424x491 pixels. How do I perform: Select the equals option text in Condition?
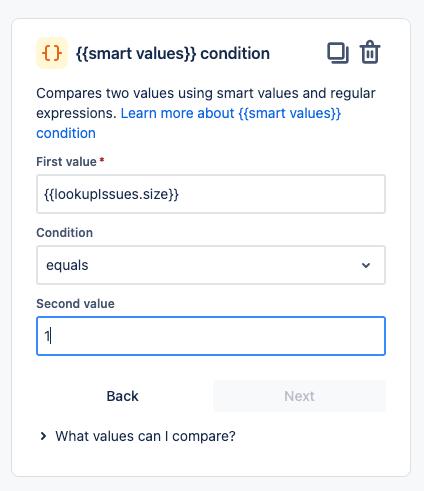(x=67, y=265)
